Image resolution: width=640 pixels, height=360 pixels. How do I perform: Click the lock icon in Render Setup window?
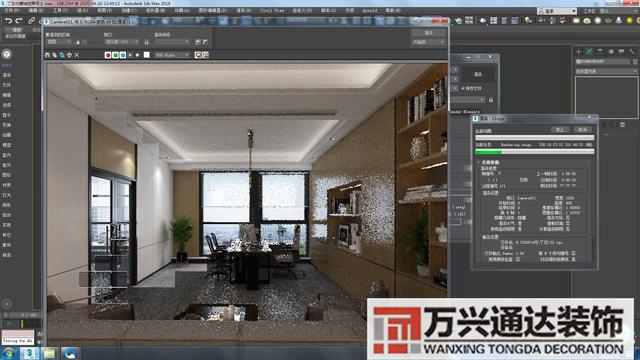pyautogui.click(x=491, y=100)
